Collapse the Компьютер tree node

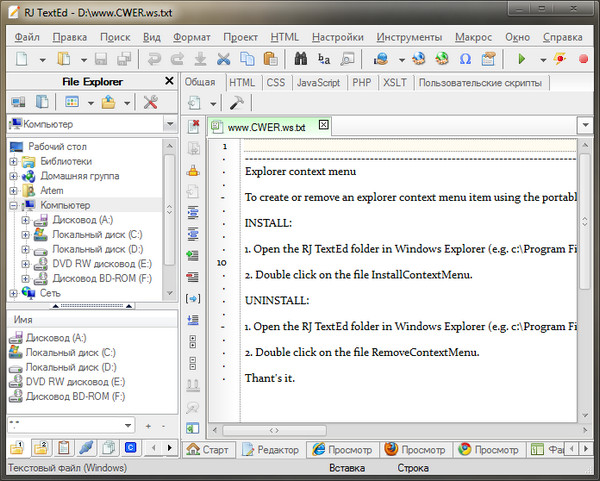13,205
